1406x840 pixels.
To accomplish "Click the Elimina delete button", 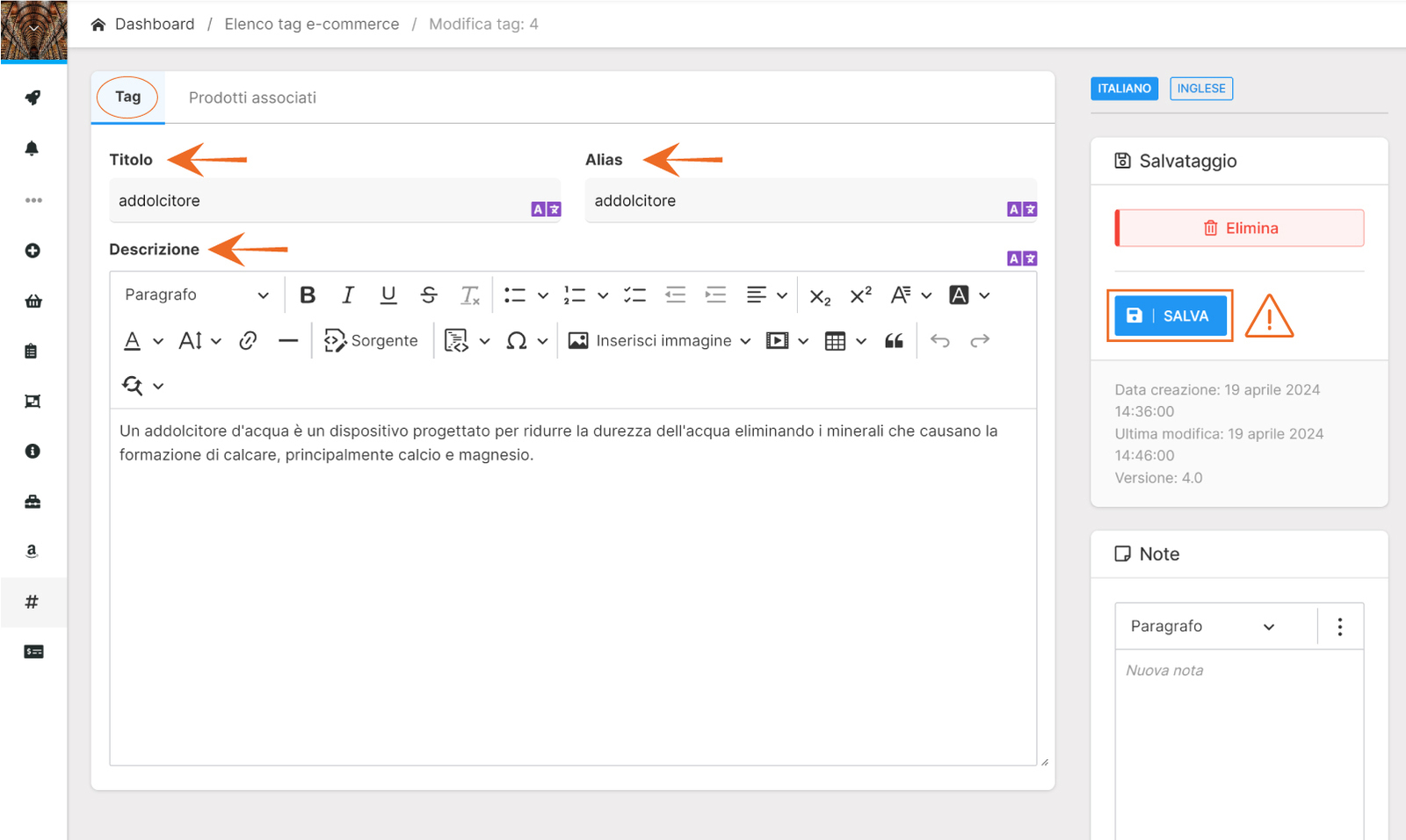I will [x=1240, y=228].
